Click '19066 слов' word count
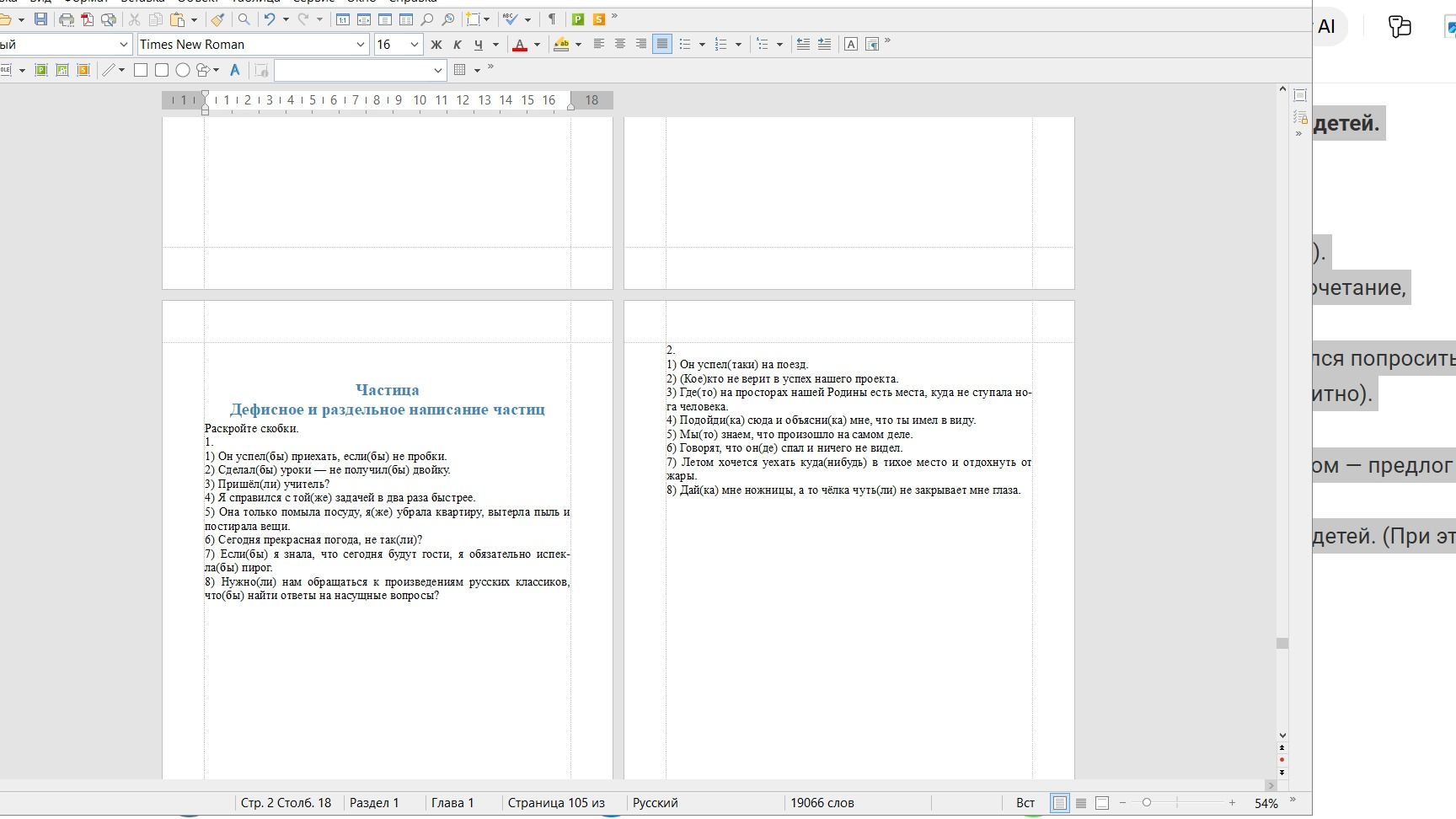This screenshot has height=819, width=1456. coord(822,803)
